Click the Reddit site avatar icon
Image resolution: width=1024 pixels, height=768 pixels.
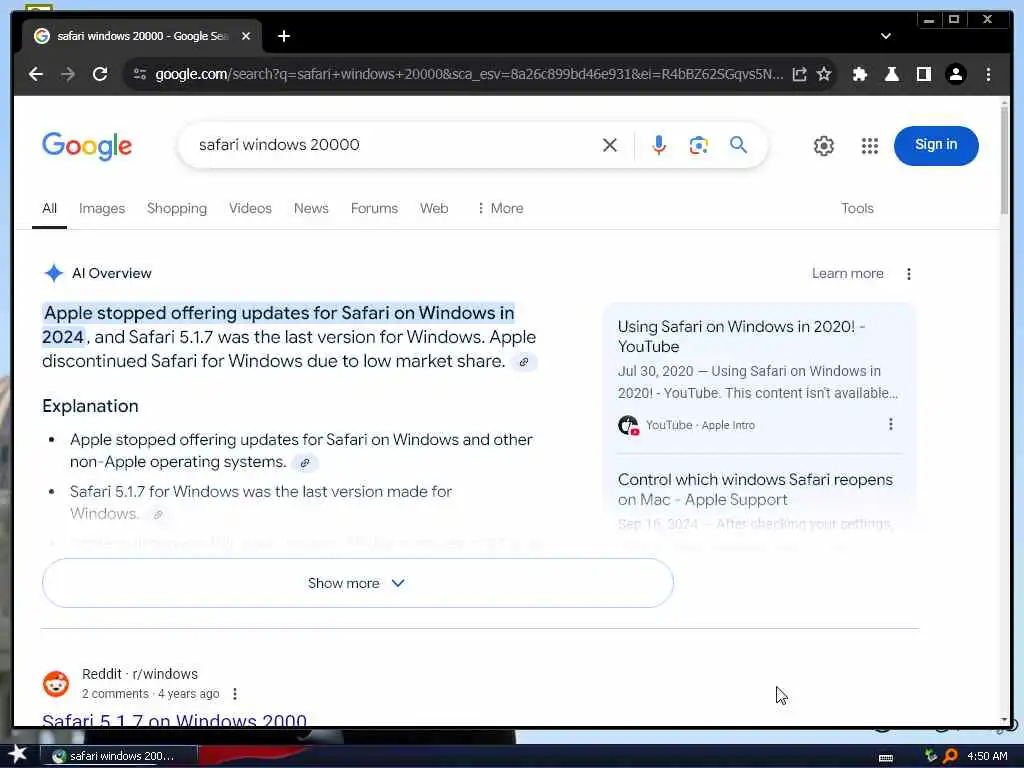[x=56, y=684]
